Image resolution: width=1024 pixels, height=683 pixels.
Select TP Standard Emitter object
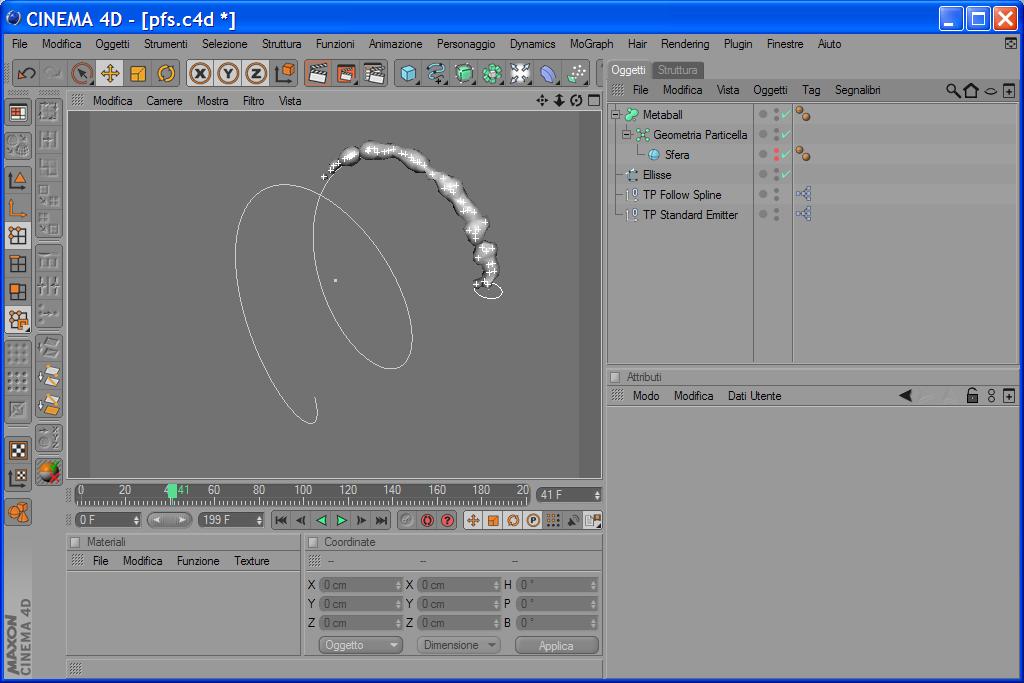point(690,215)
